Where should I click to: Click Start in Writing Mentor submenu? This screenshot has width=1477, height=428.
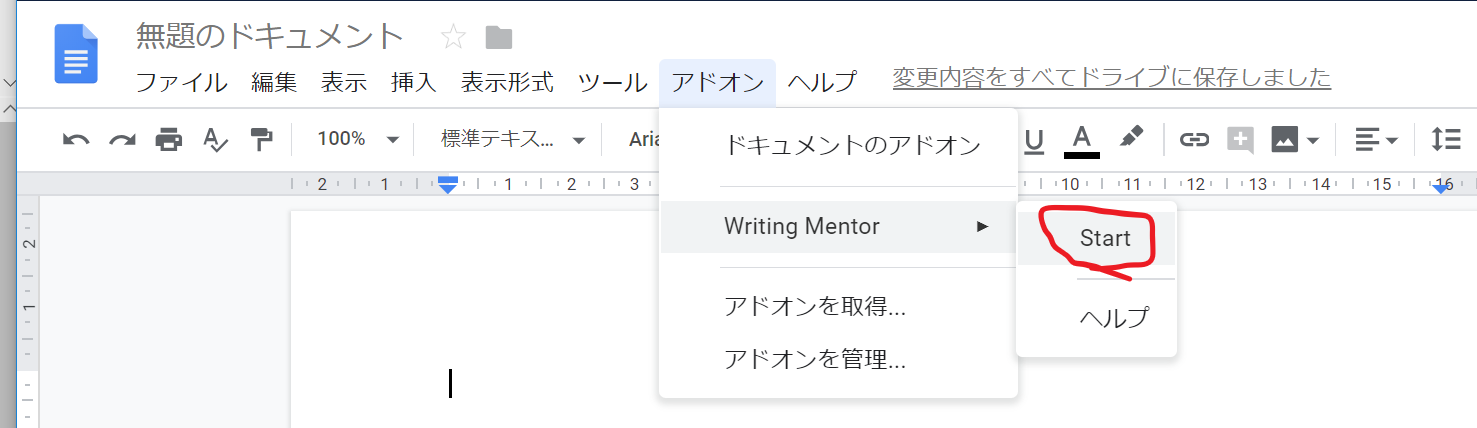(1105, 239)
